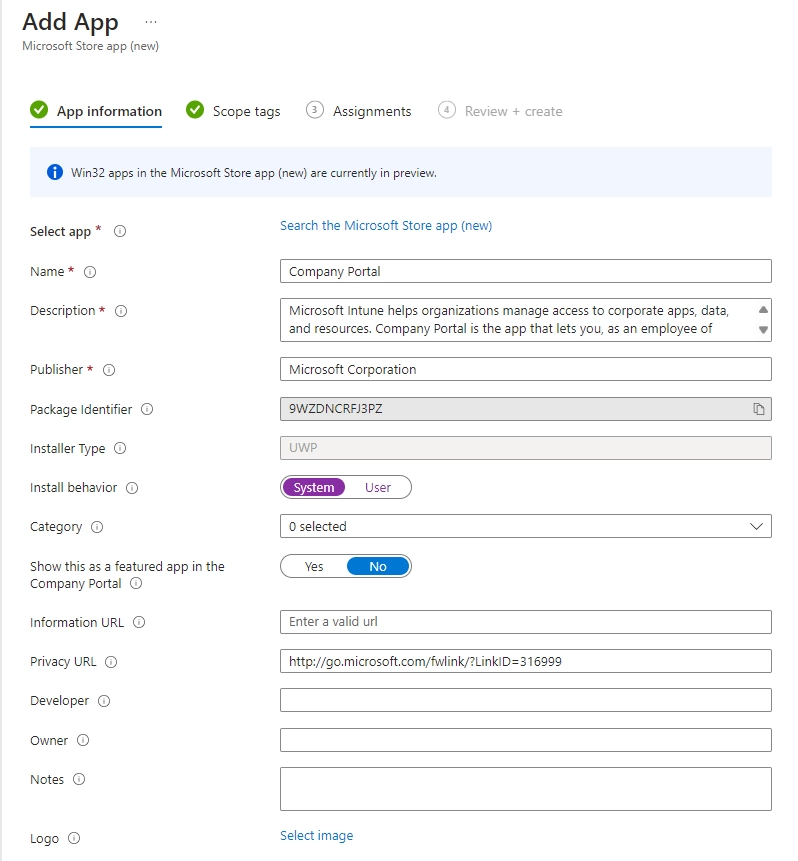
Task: Click the info icon next to Privacy URL
Action: pos(111,662)
